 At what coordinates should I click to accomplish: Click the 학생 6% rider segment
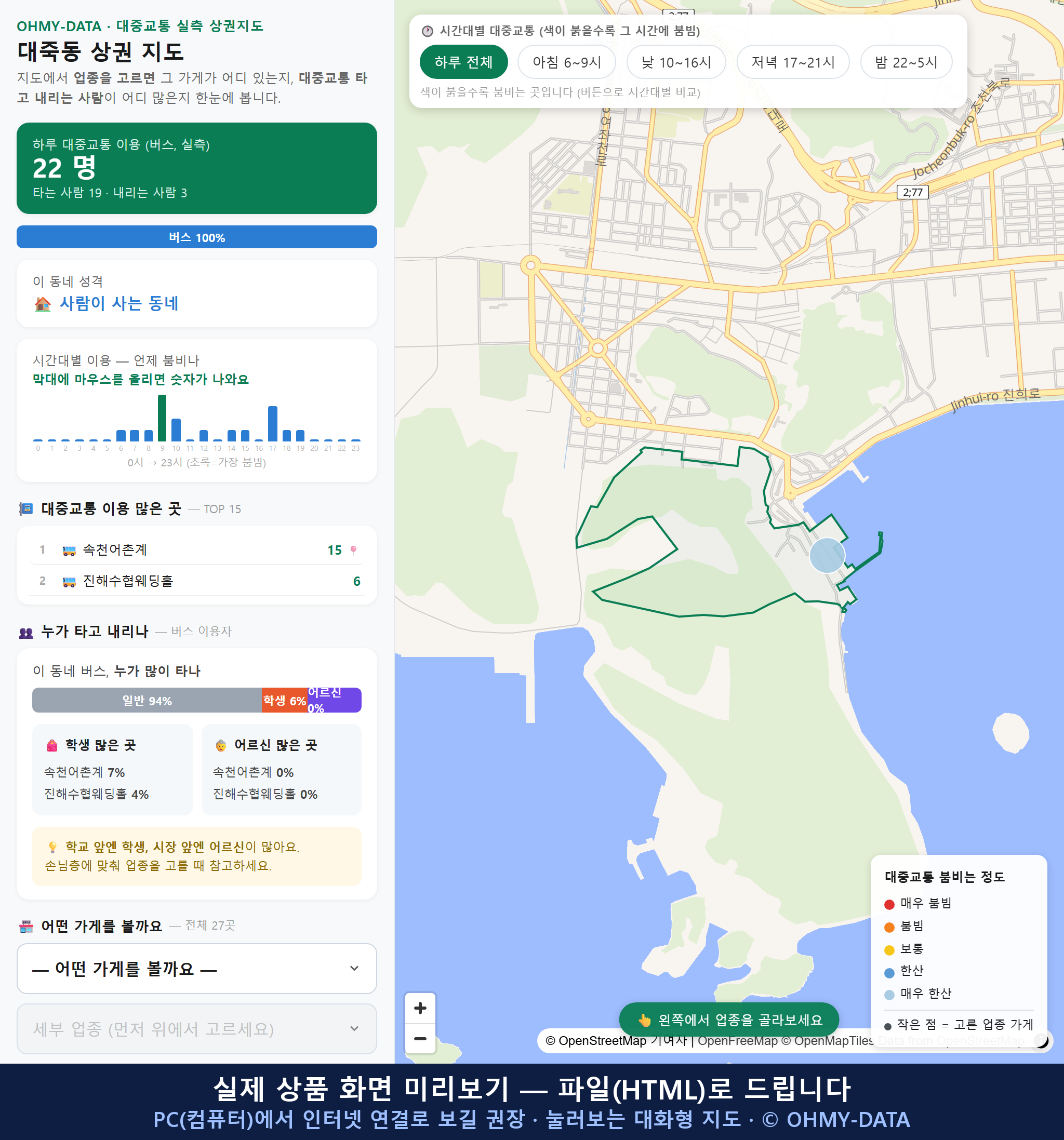pyautogui.click(x=284, y=700)
